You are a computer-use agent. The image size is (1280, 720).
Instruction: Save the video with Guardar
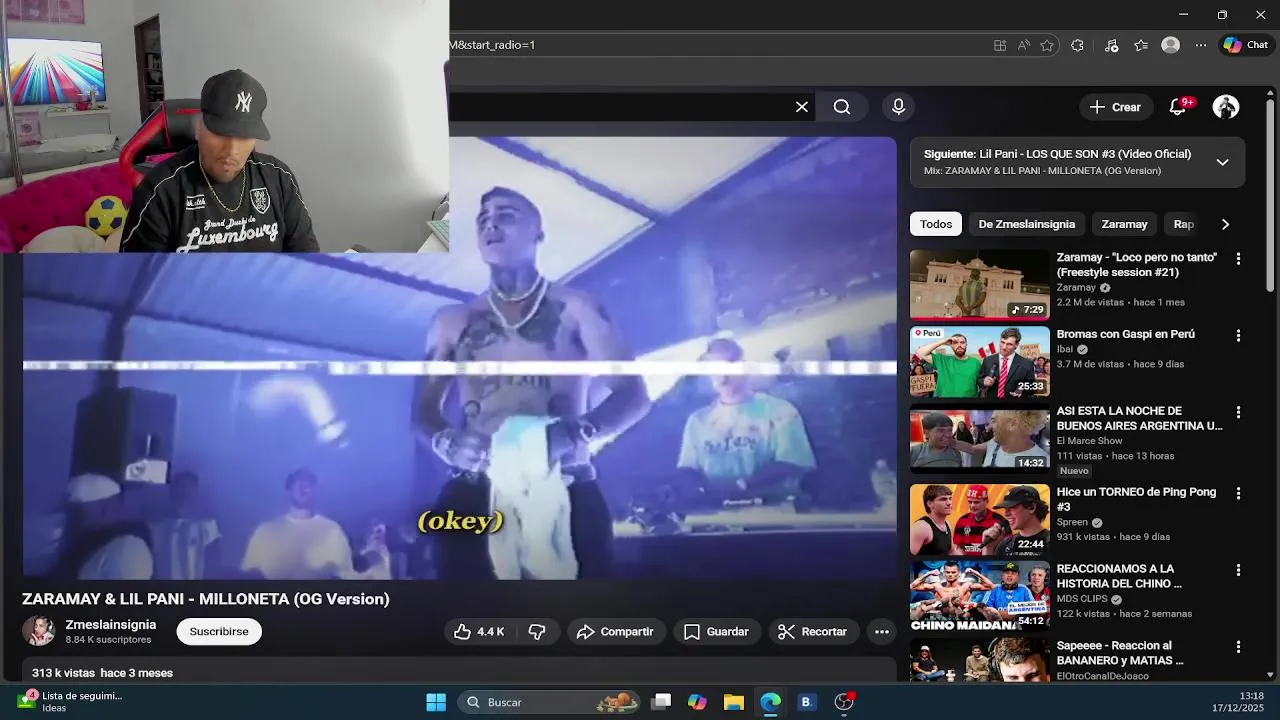[716, 632]
